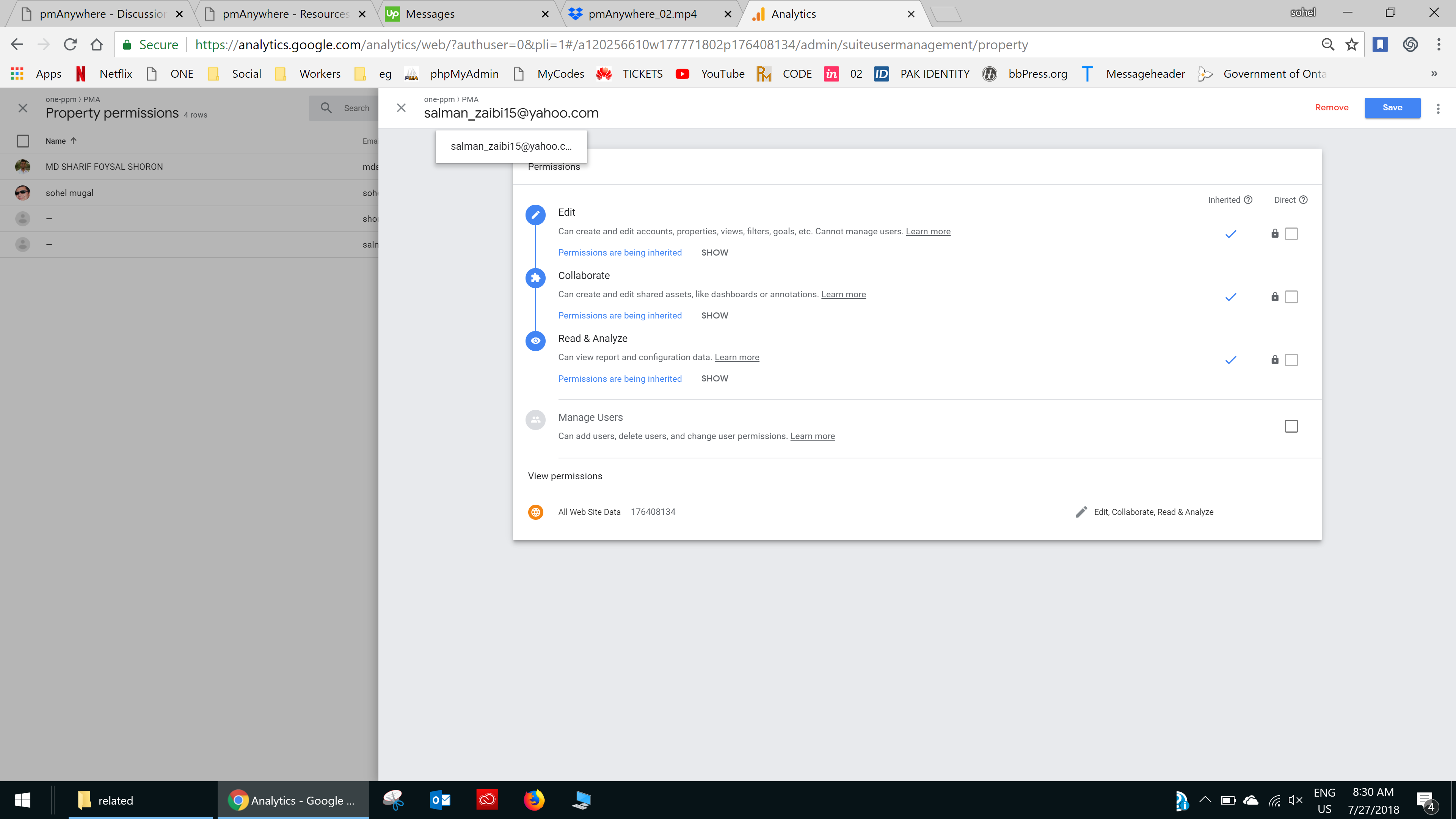Click the Inherited help question-mark icon

[1248, 199]
